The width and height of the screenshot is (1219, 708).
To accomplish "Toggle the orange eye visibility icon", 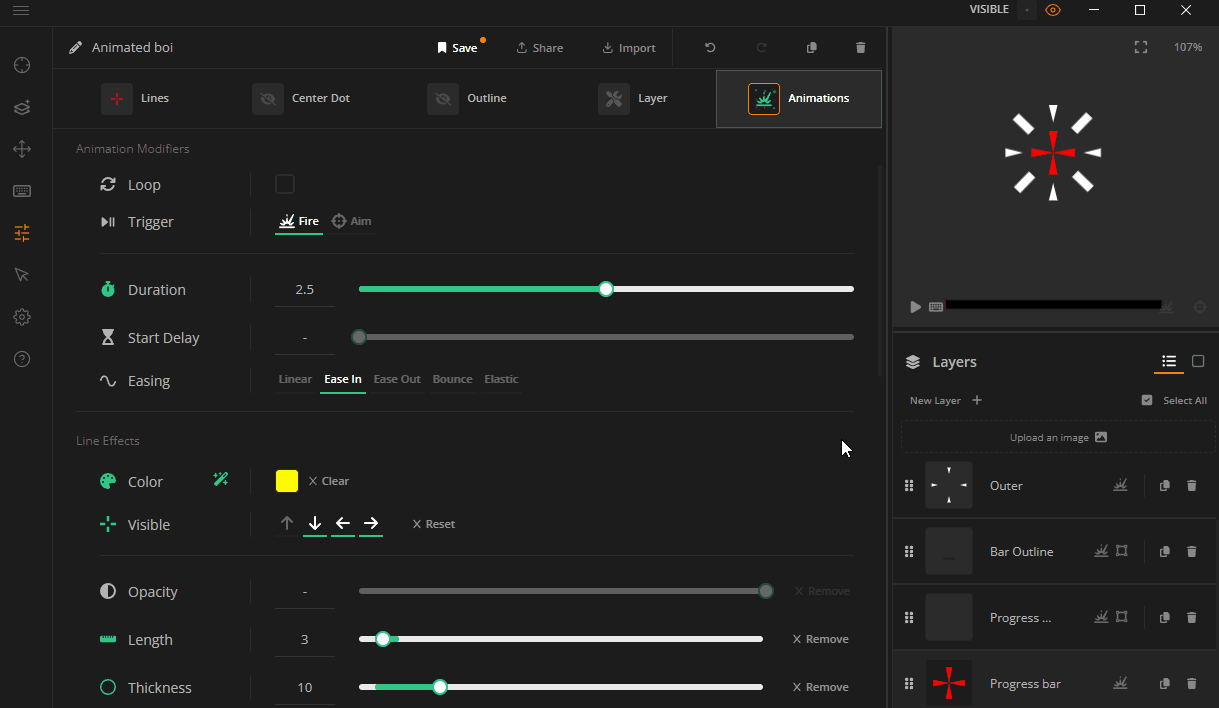I will [1053, 10].
